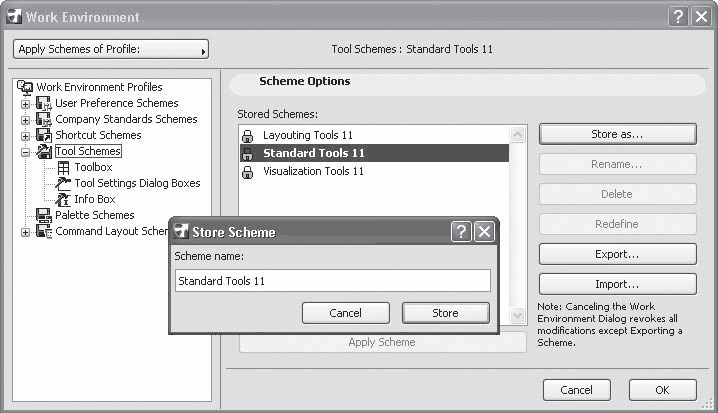
Task: Click the Visualization Tools 11 scheme icon
Action: (248, 172)
